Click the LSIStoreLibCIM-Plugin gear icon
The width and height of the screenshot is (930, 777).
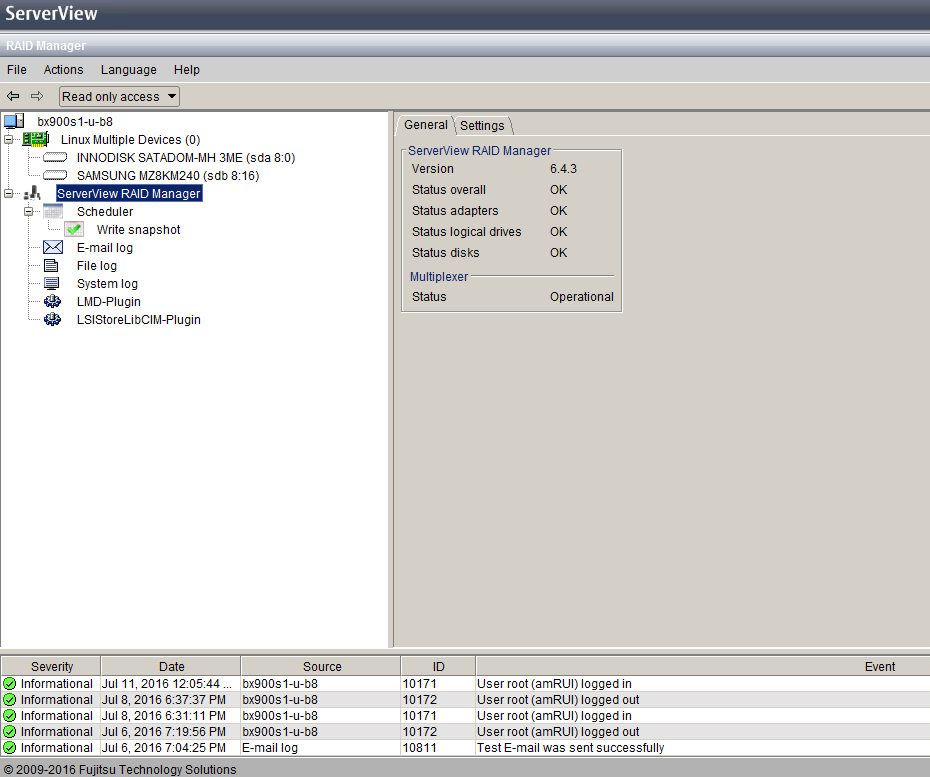[52, 319]
